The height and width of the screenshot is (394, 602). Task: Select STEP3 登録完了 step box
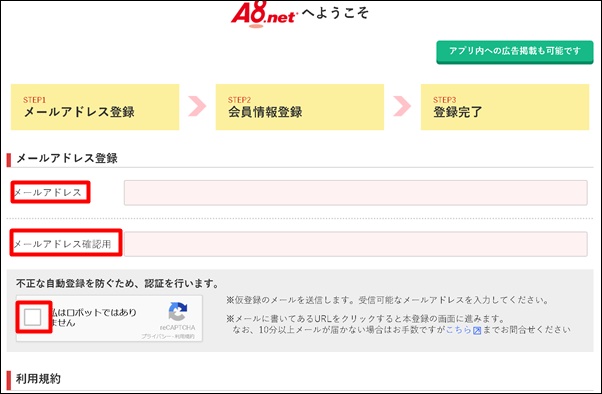(x=505, y=107)
